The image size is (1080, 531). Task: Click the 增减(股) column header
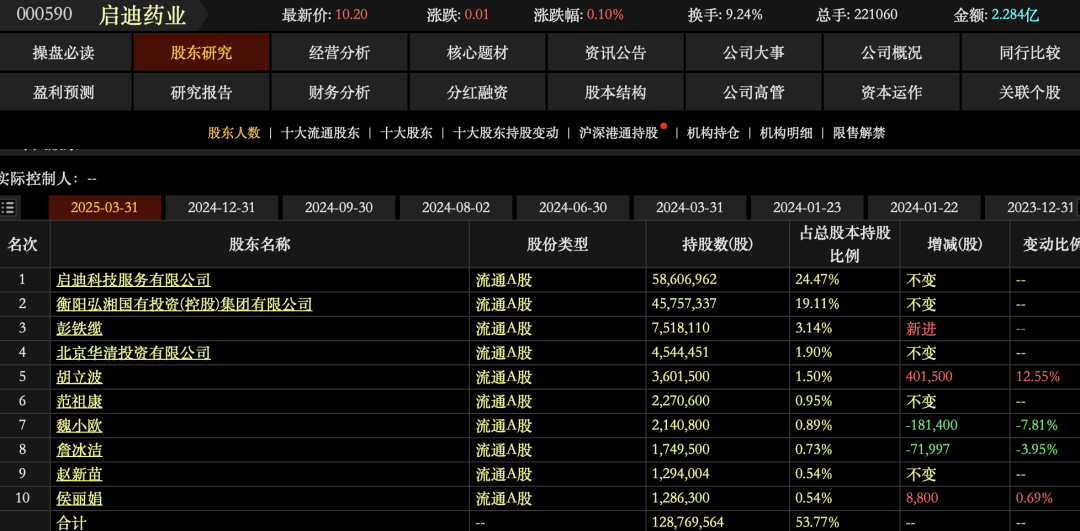pos(955,244)
